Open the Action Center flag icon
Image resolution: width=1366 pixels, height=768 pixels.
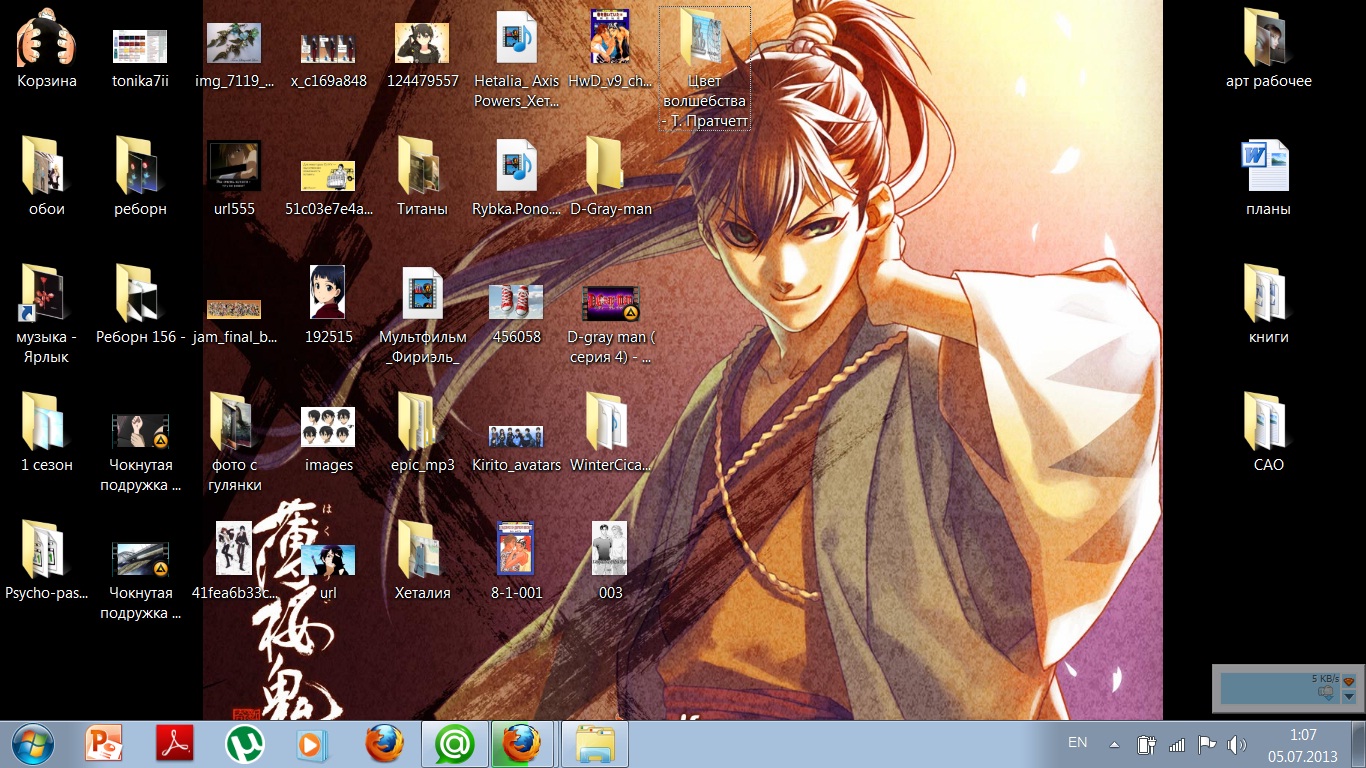tap(1206, 745)
